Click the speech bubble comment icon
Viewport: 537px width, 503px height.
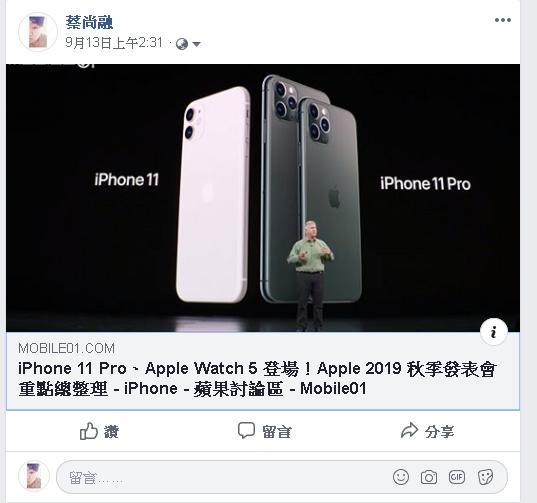click(246, 430)
